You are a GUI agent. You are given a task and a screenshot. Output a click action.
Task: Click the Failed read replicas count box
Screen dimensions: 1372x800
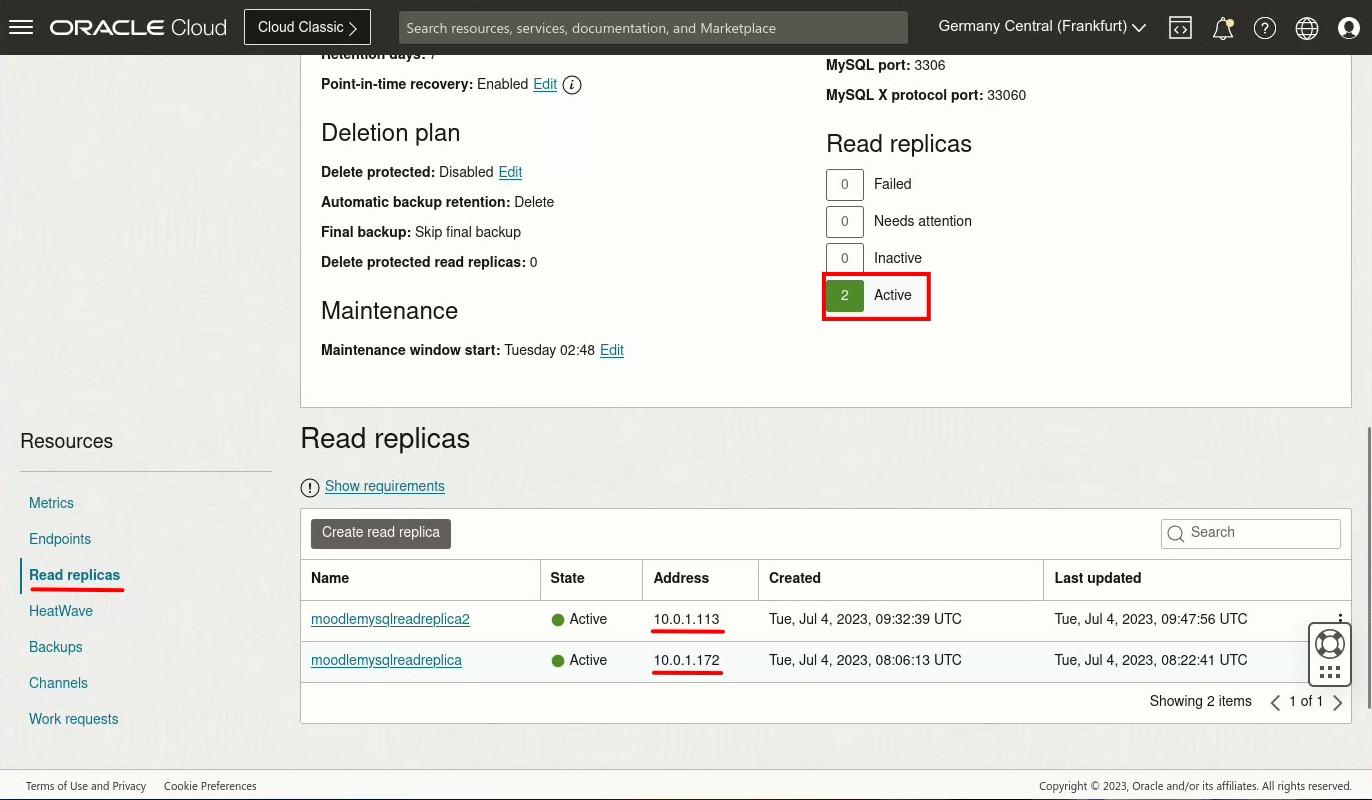click(x=845, y=184)
